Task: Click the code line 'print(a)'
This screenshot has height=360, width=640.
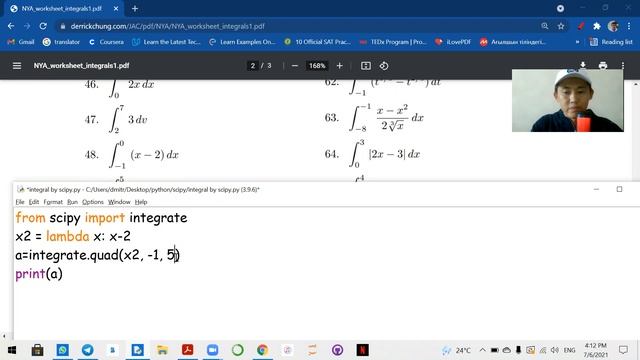Action: pos(39,273)
